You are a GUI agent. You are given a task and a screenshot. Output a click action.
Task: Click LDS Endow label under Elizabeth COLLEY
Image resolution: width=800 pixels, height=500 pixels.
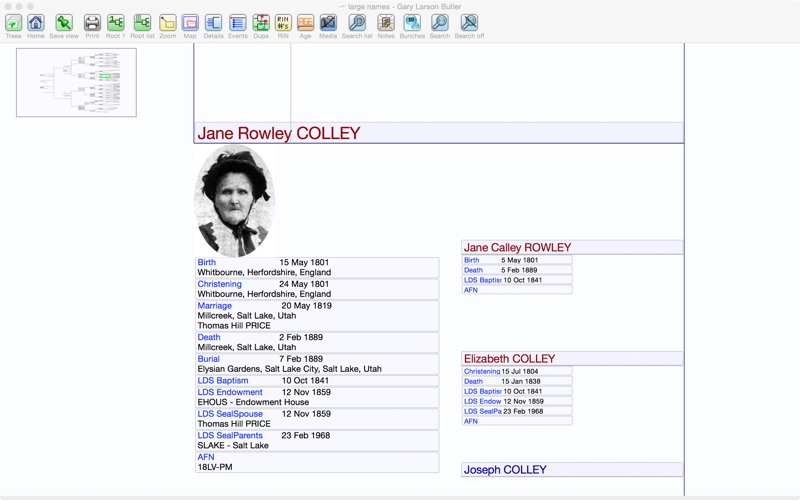click(x=483, y=402)
